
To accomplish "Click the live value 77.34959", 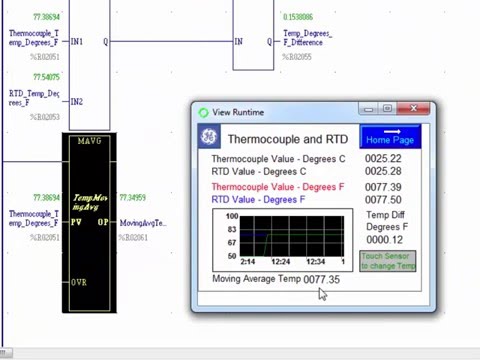I will 133,198.
